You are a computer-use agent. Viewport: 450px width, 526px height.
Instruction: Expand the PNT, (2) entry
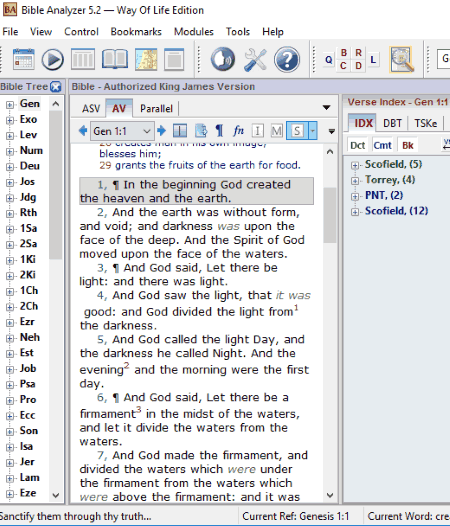355,196
